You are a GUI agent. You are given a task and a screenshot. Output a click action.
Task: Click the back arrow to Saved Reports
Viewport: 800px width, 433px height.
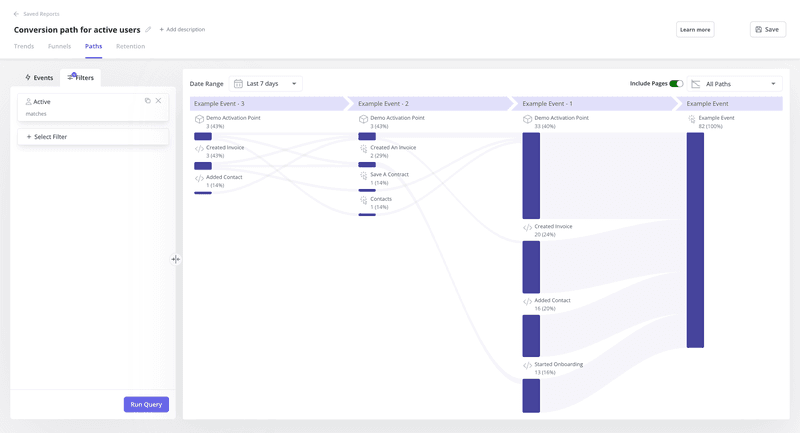[x=16, y=14]
